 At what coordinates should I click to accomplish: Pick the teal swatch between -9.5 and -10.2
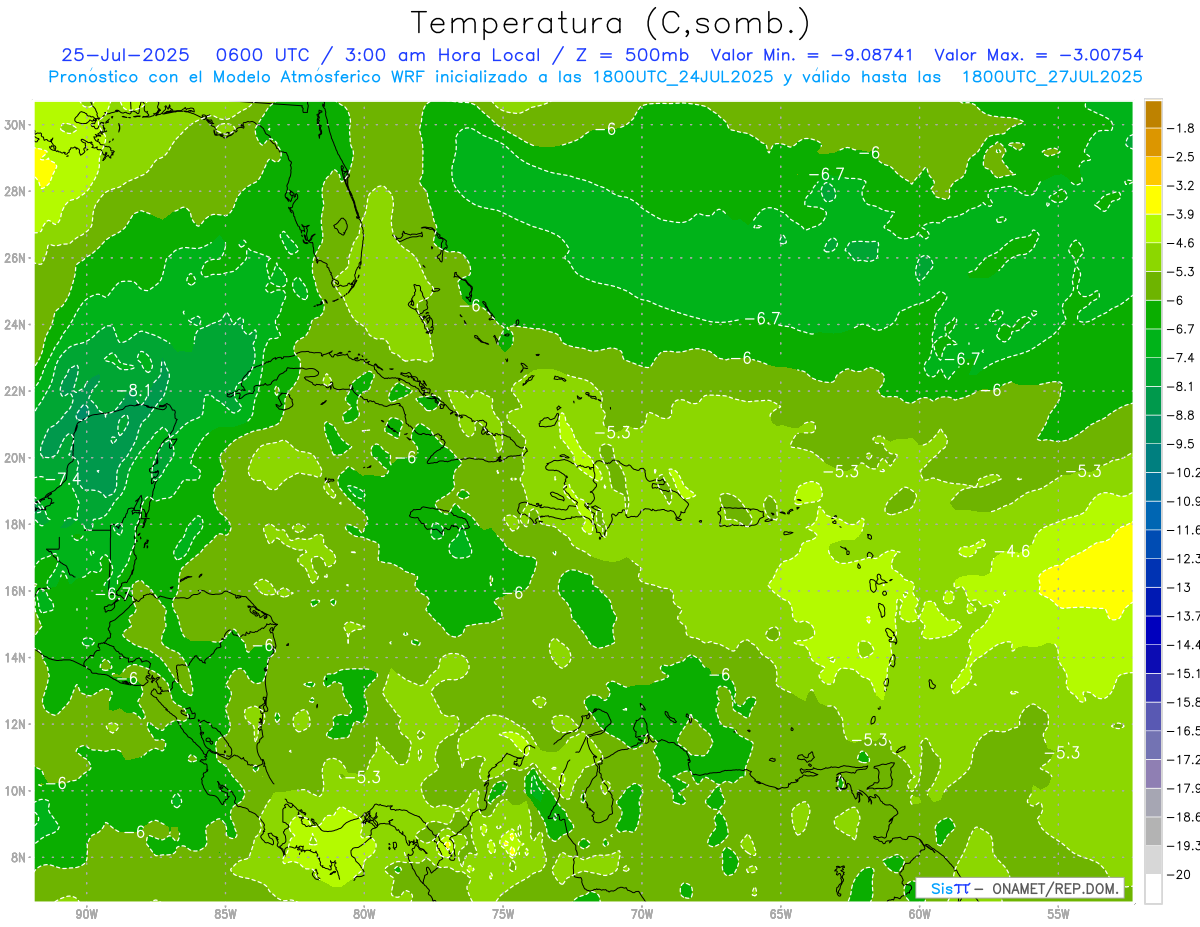point(1153,458)
